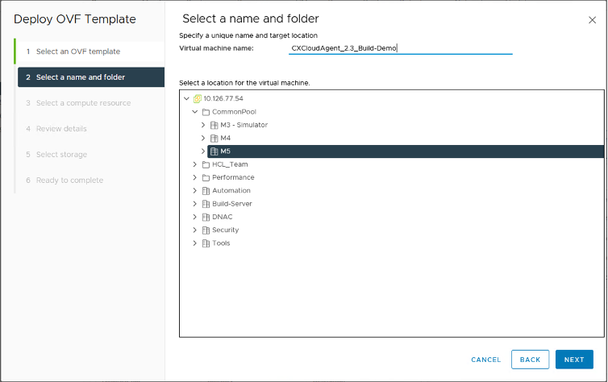The image size is (608, 382).
Task: Click the DNAC datacenter icon
Action: pos(206,217)
